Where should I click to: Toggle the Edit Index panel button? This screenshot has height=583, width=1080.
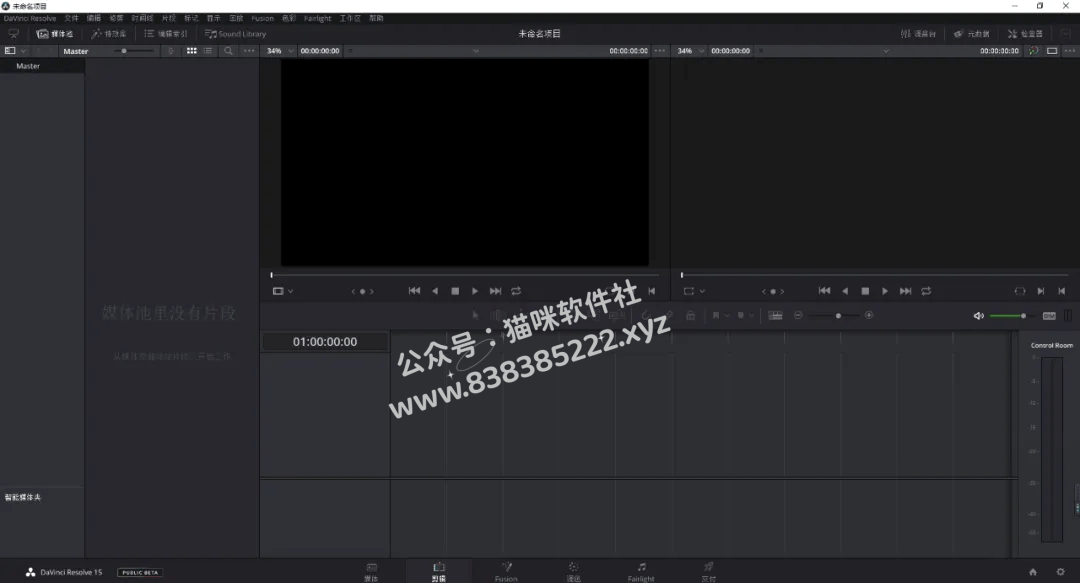(x=165, y=34)
